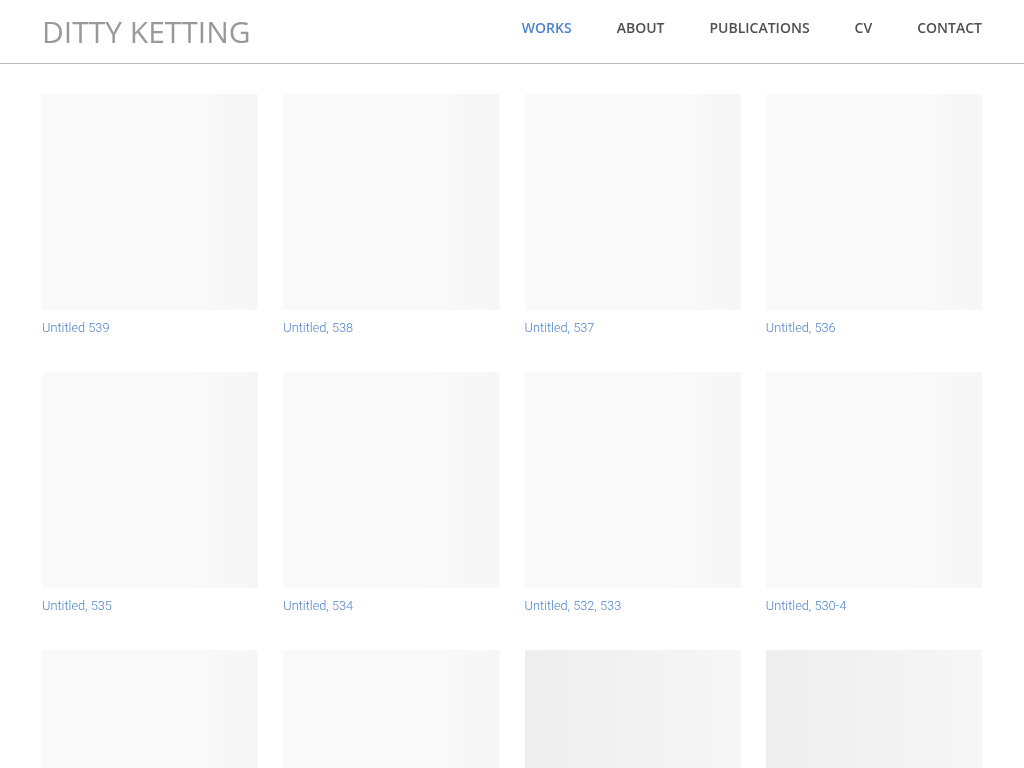Click the thumbnail above Untitled, 538
Image resolution: width=1024 pixels, height=768 pixels.
point(391,202)
